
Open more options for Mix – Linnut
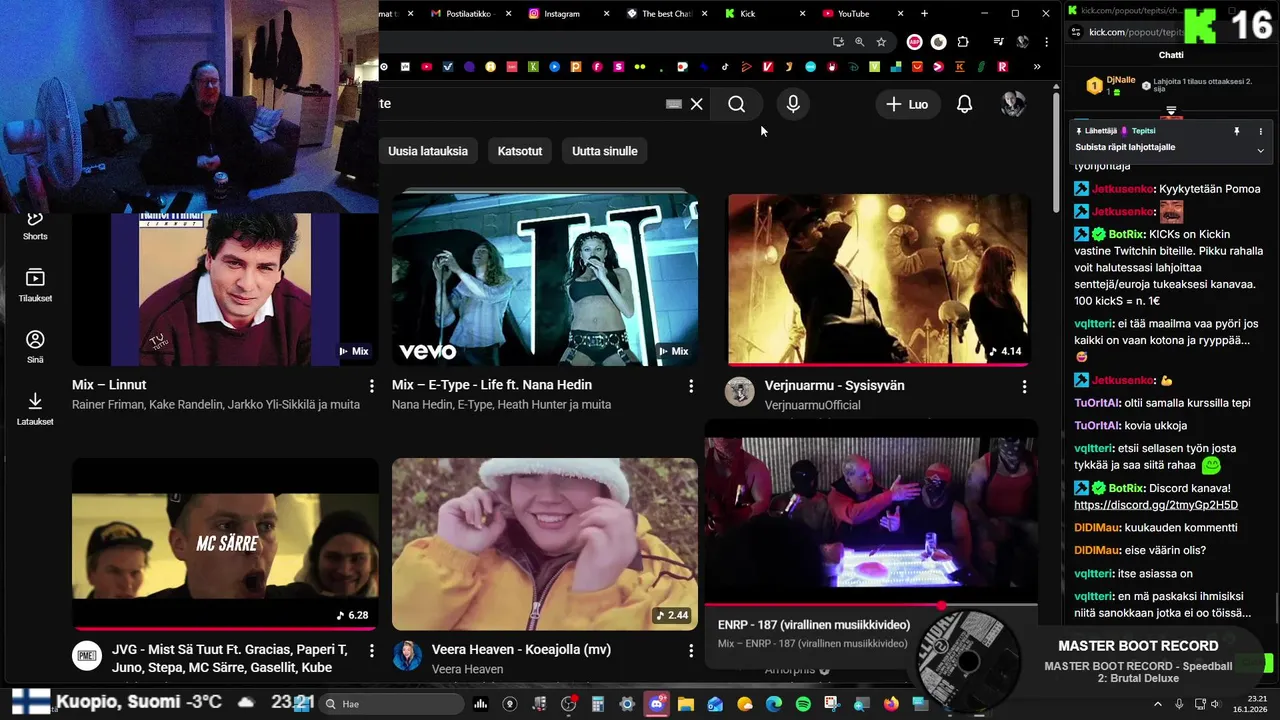click(372, 386)
